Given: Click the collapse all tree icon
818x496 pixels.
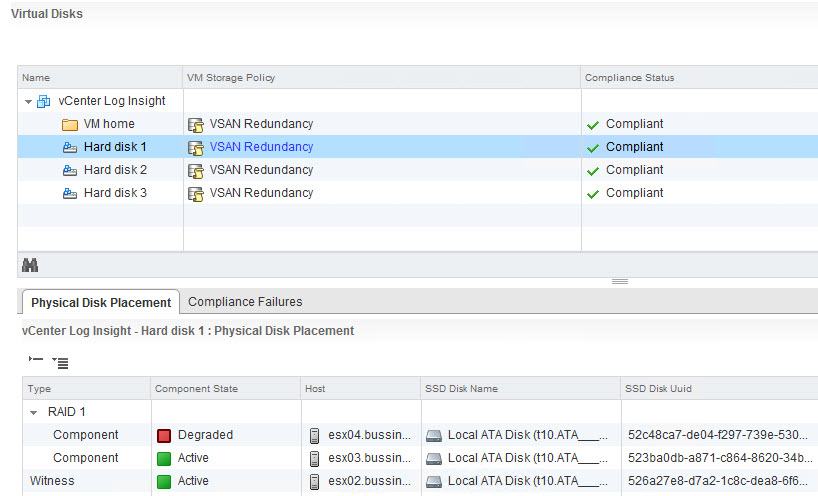Looking at the screenshot, I should click(36, 359).
